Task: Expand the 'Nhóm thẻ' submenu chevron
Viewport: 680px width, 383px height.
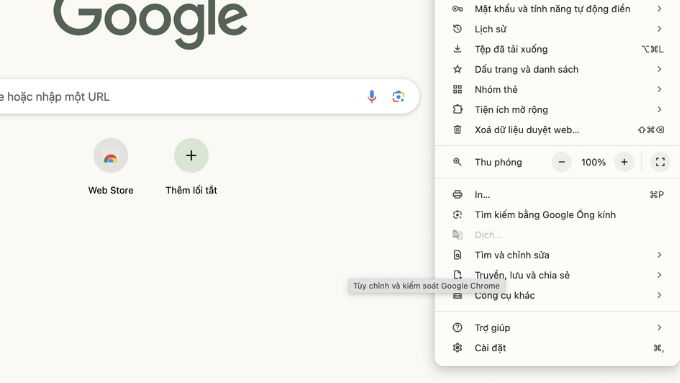Action: click(x=659, y=89)
